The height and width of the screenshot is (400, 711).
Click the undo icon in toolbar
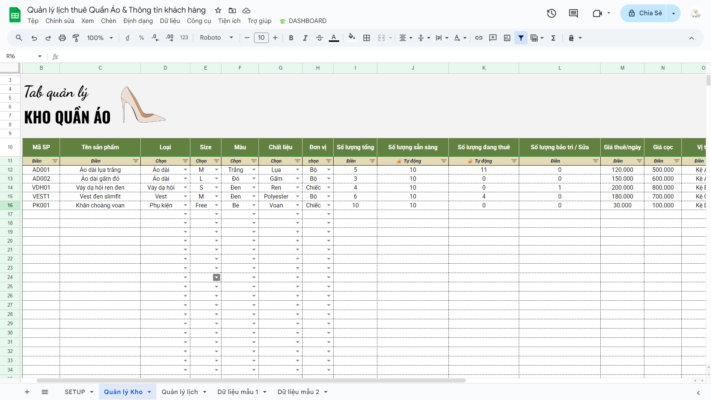click(34, 38)
